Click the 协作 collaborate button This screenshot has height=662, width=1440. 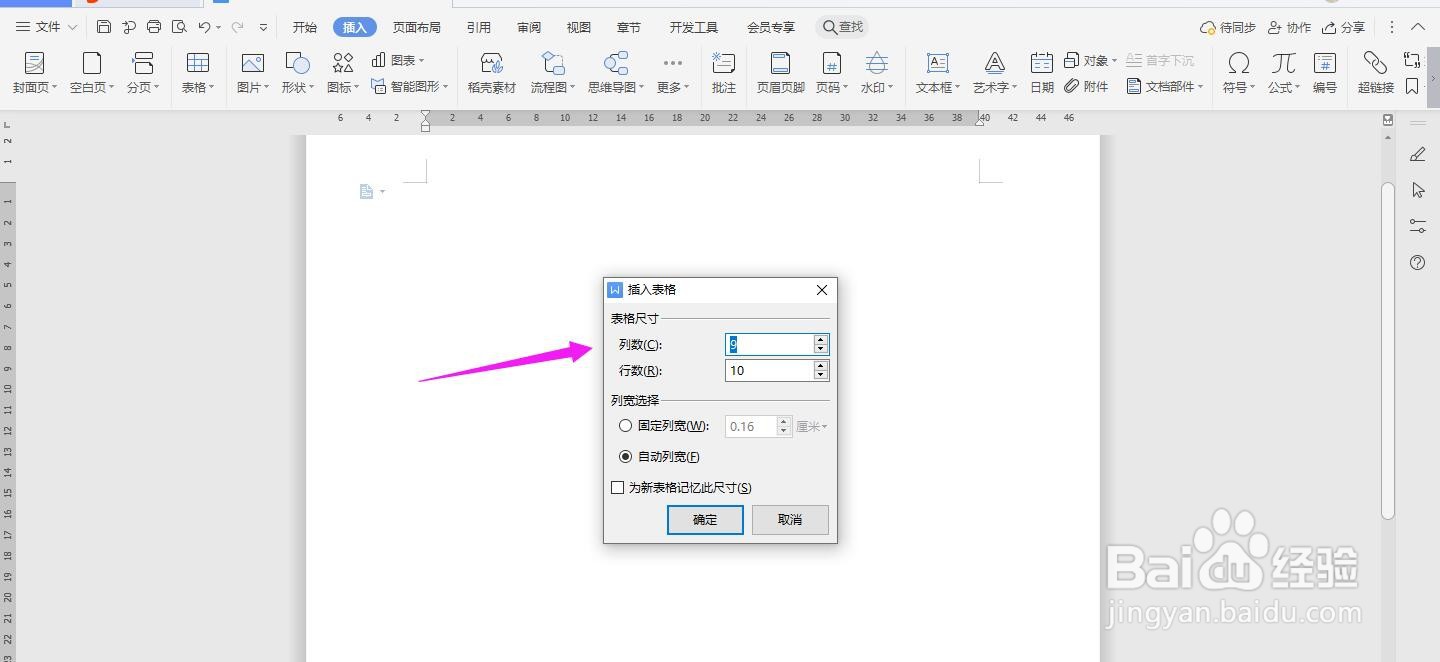click(x=1289, y=27)
